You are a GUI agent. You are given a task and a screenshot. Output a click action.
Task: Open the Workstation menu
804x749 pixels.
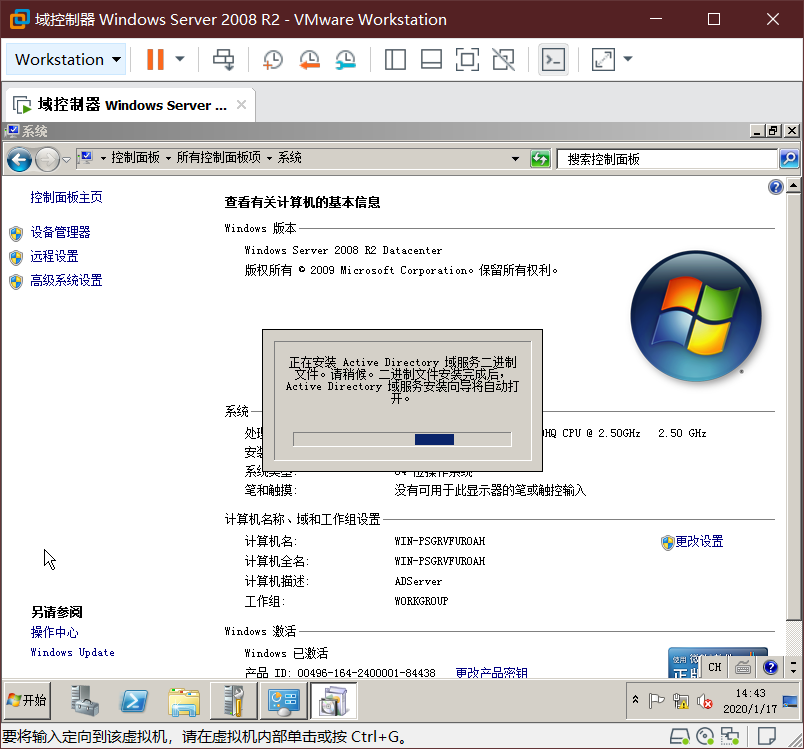click(x=67, y=59)
